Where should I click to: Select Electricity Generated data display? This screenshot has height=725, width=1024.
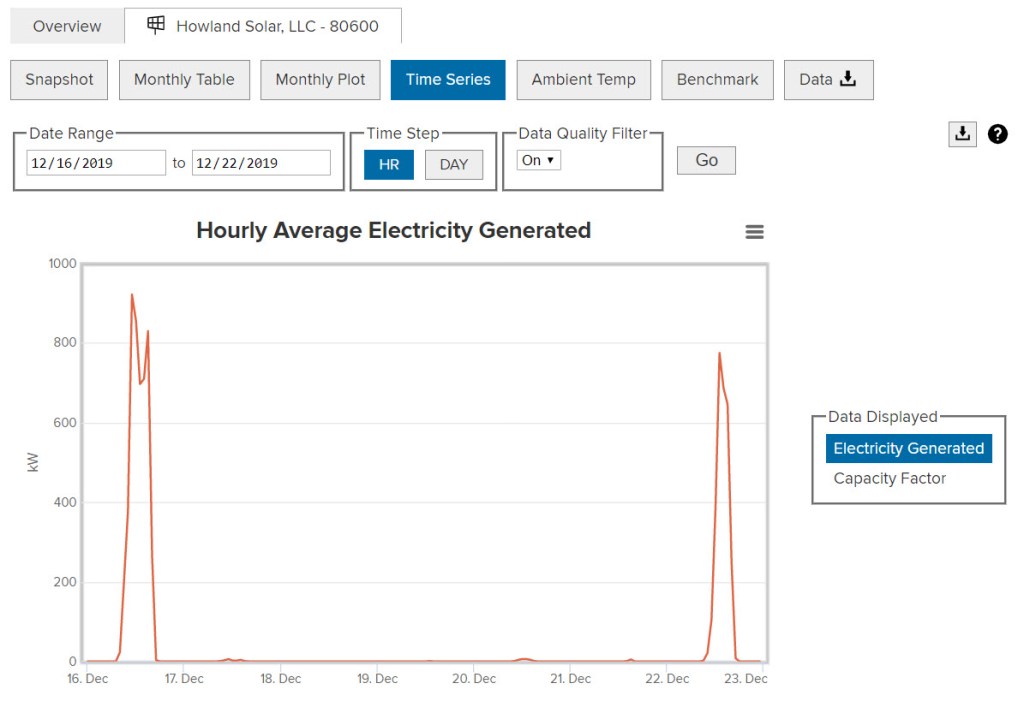[908, 448]
